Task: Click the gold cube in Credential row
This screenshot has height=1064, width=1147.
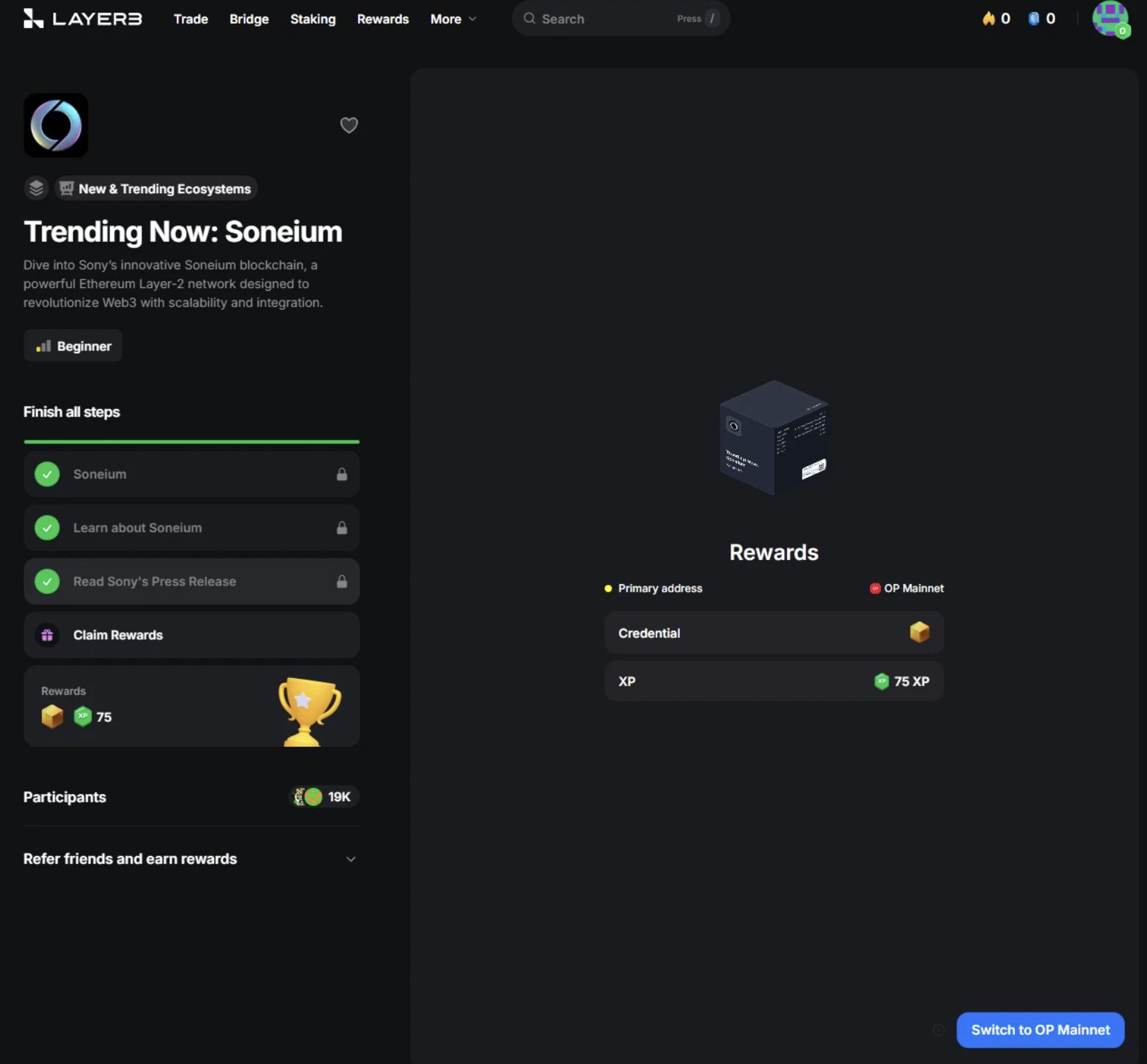Action: (919, 632)
